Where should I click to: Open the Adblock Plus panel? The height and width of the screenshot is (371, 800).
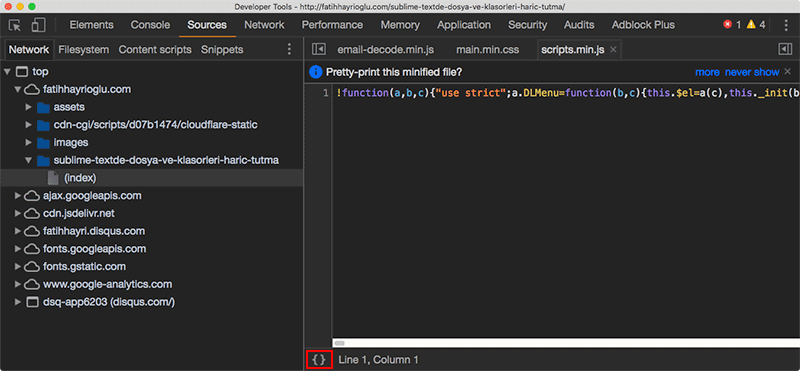point(643,25)
